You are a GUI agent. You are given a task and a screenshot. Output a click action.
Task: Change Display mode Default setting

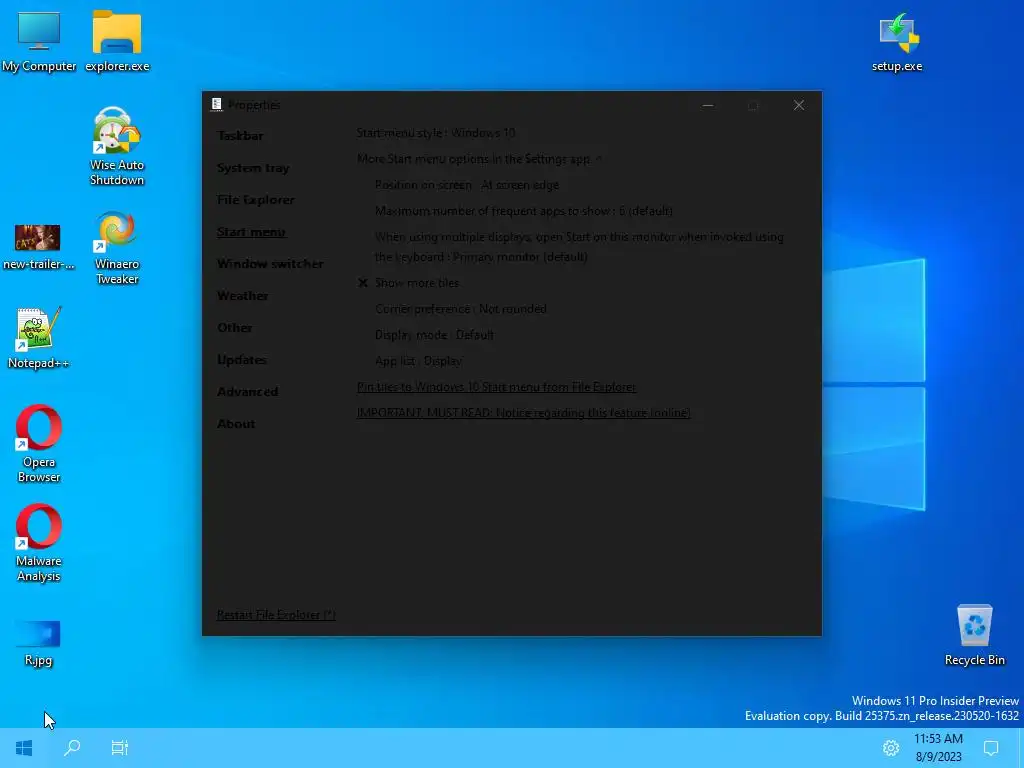pyautogui.click(x=434, y=335)
